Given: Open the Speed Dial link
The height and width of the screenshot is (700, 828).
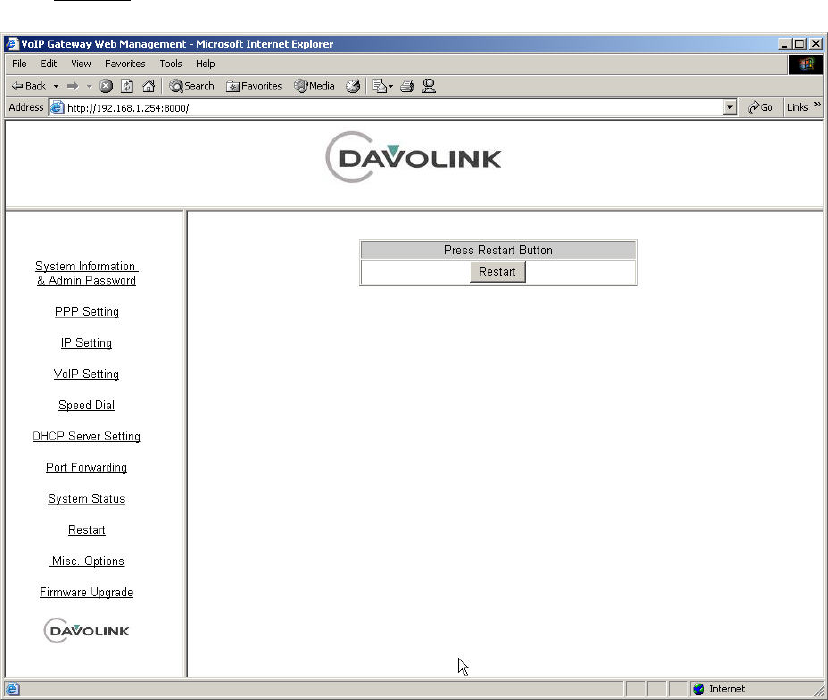Looking at the screenshot, I should click(86, 405).
